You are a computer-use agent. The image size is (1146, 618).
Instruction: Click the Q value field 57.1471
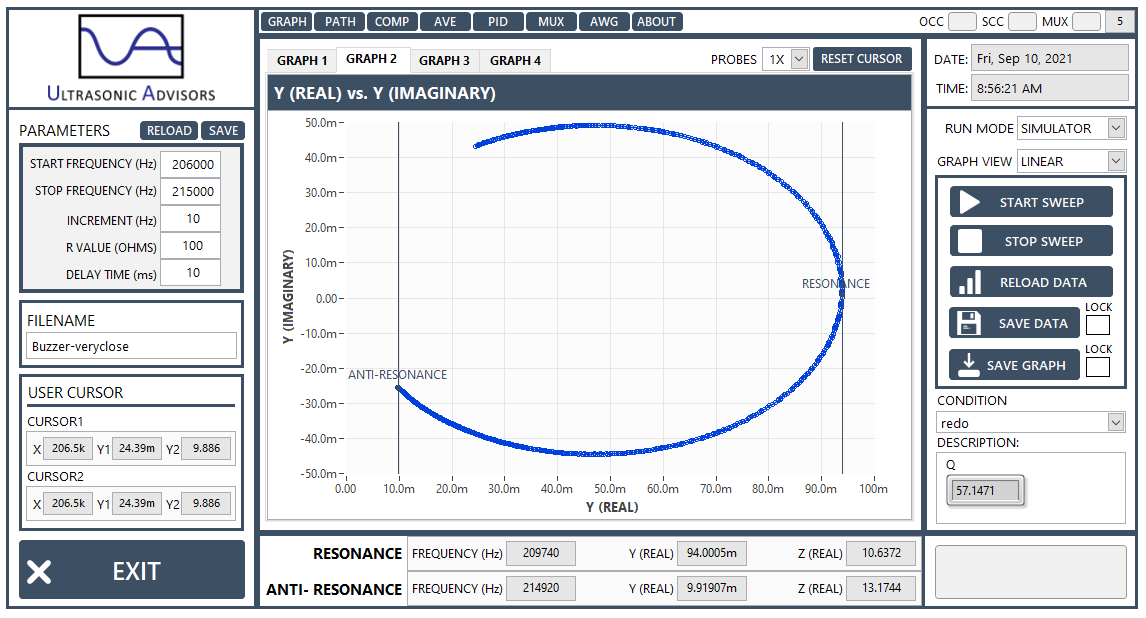click(984, 490)
